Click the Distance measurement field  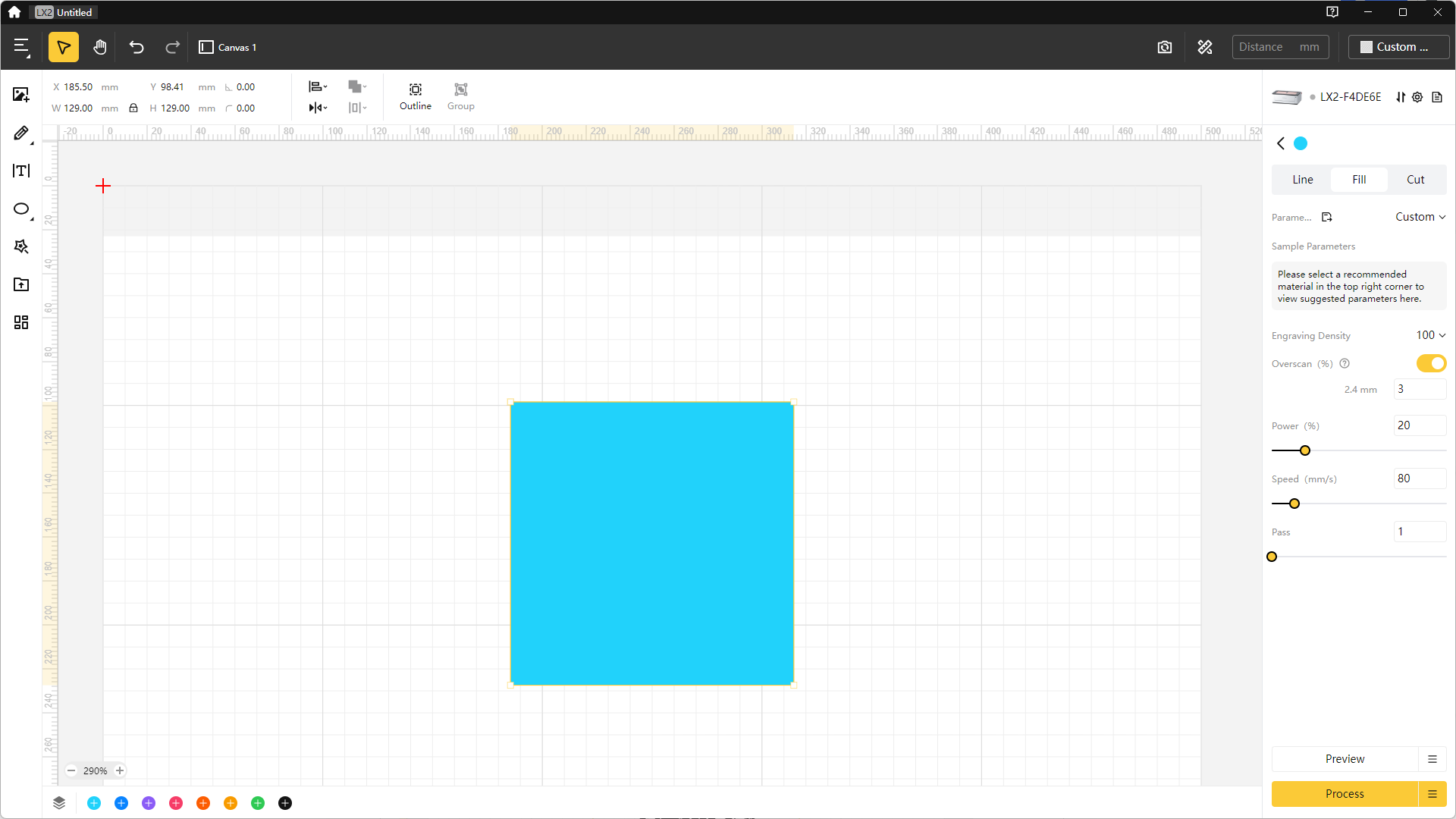(1281, 47)
